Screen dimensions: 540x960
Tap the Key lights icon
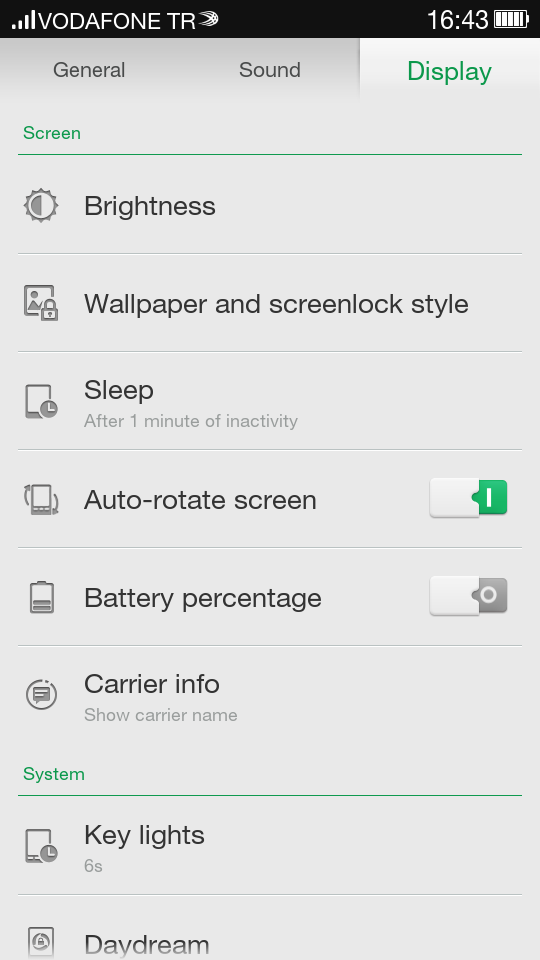coord(41,846)
